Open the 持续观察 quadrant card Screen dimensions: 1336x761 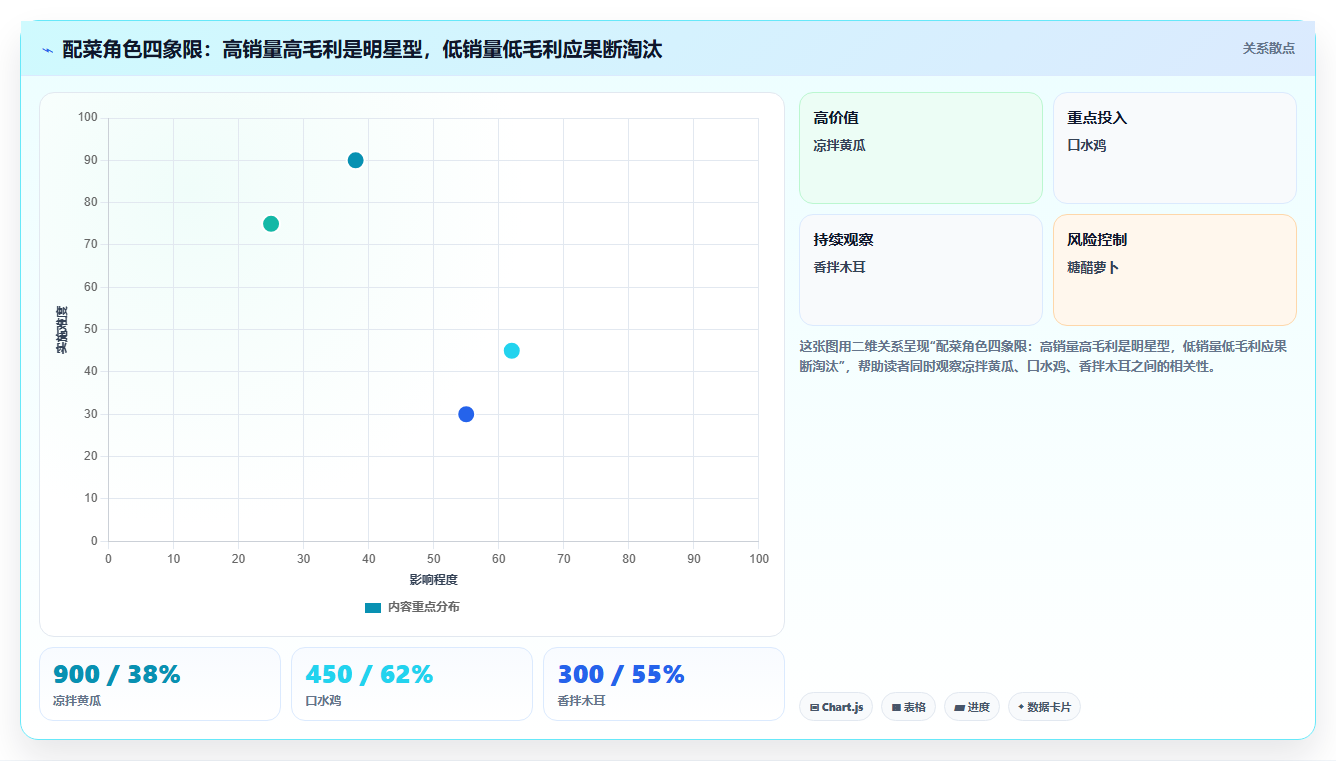point(920,270)
